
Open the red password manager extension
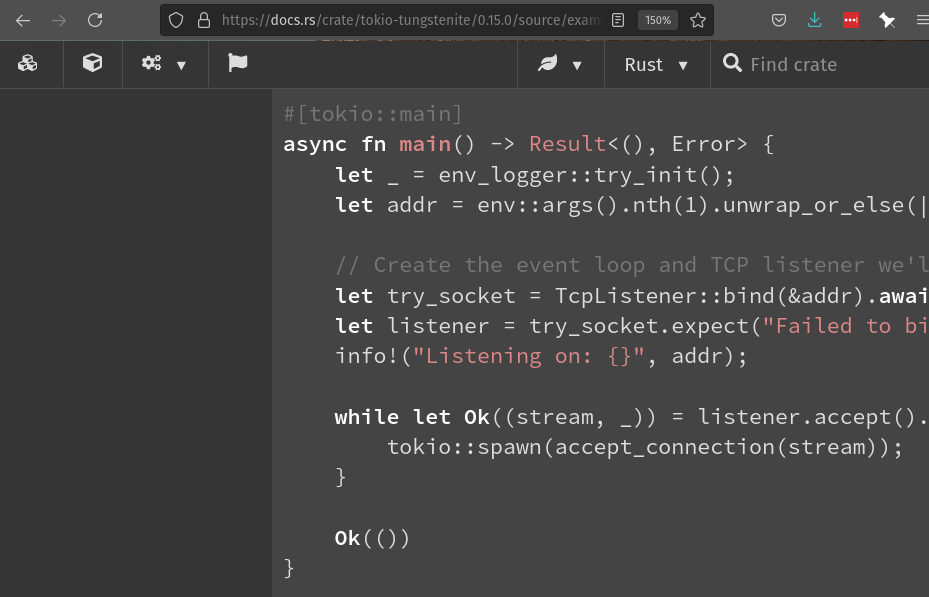[x=851, y=21]
